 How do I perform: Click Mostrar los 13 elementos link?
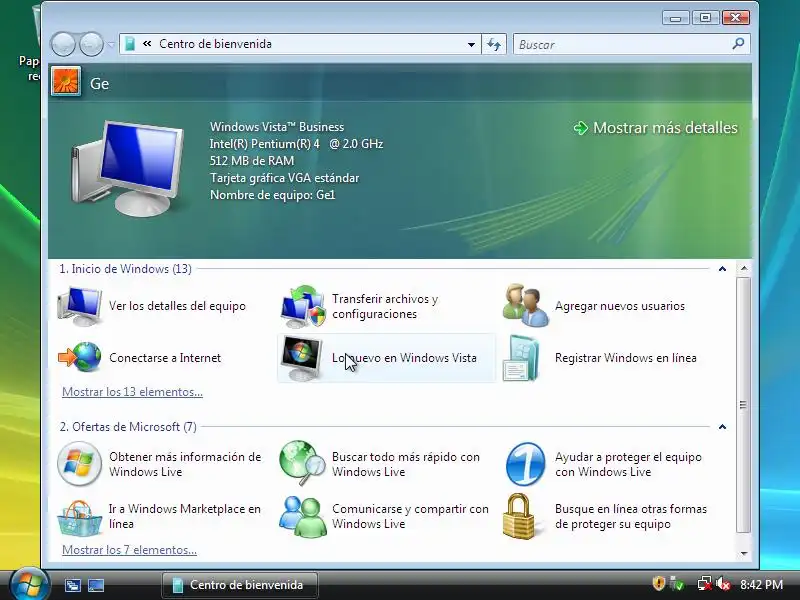(x=132, y=392)
